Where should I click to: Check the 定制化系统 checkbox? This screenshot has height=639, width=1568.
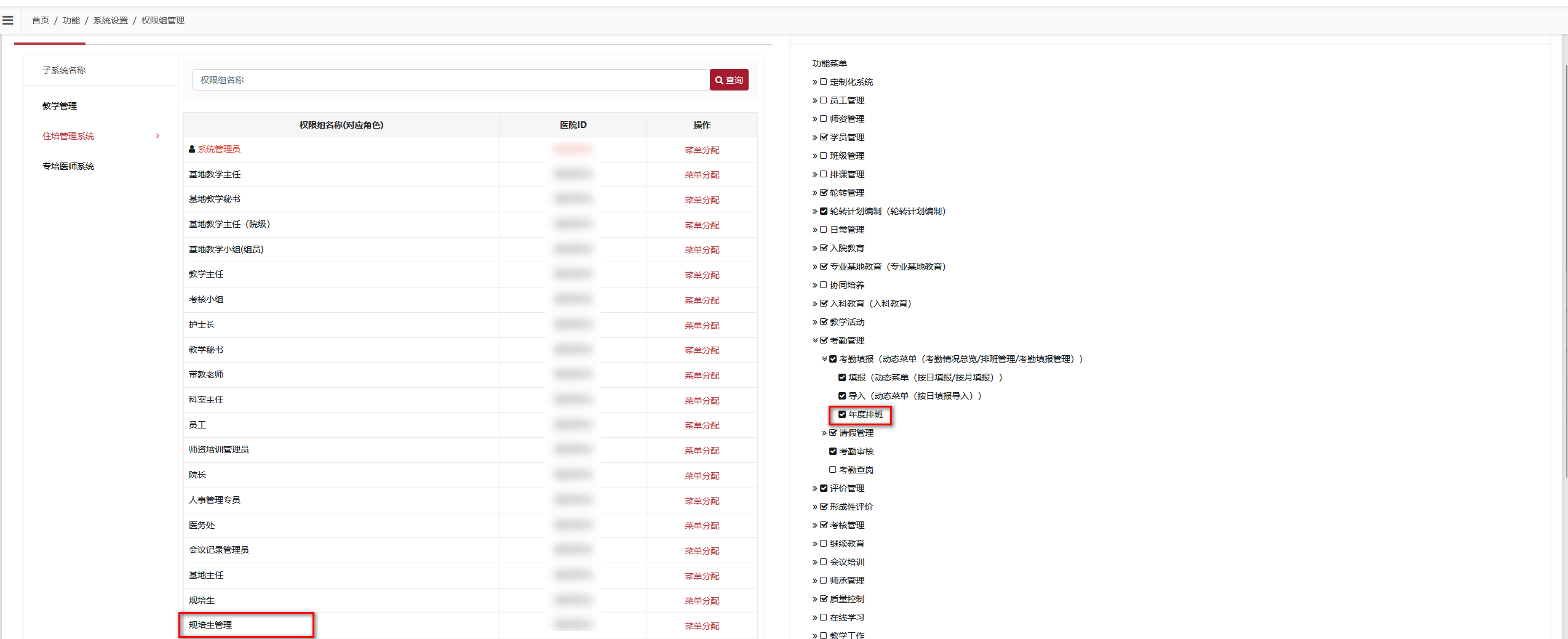[x=824, y=82]
